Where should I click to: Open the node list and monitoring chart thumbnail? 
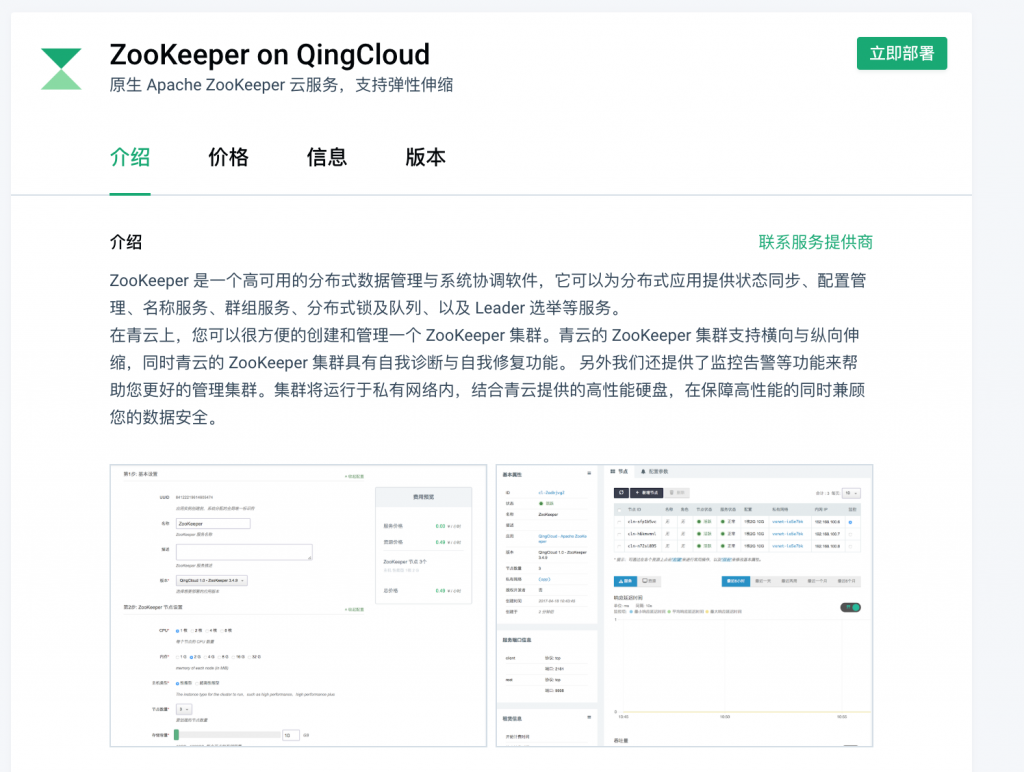684,605
